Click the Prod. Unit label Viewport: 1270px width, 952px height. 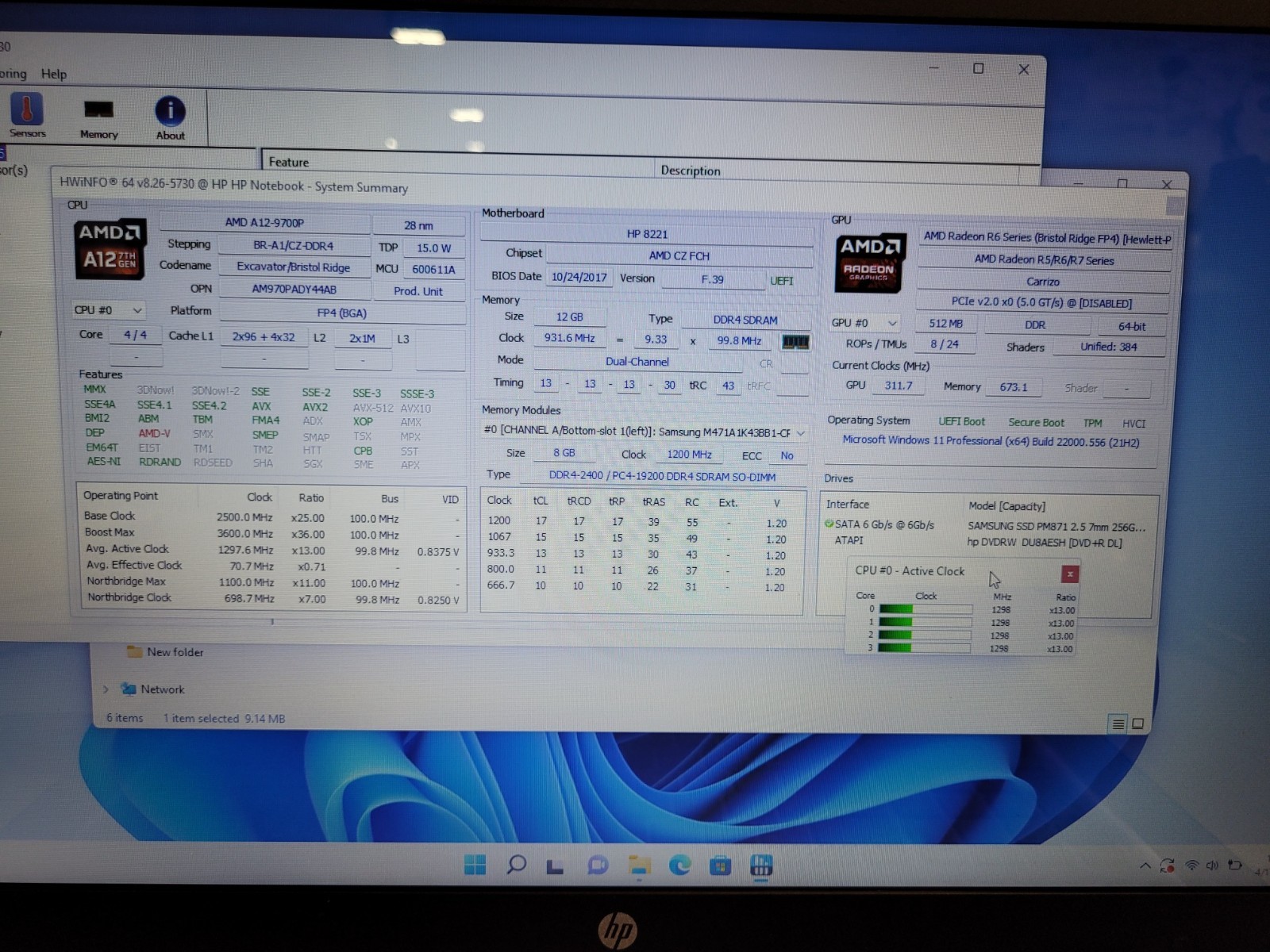coord(418,291)
